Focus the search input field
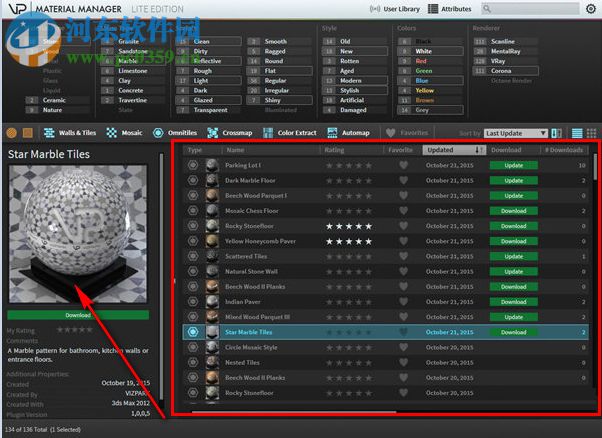The width and height of the screenshot is (602, 438). (530, 8)
